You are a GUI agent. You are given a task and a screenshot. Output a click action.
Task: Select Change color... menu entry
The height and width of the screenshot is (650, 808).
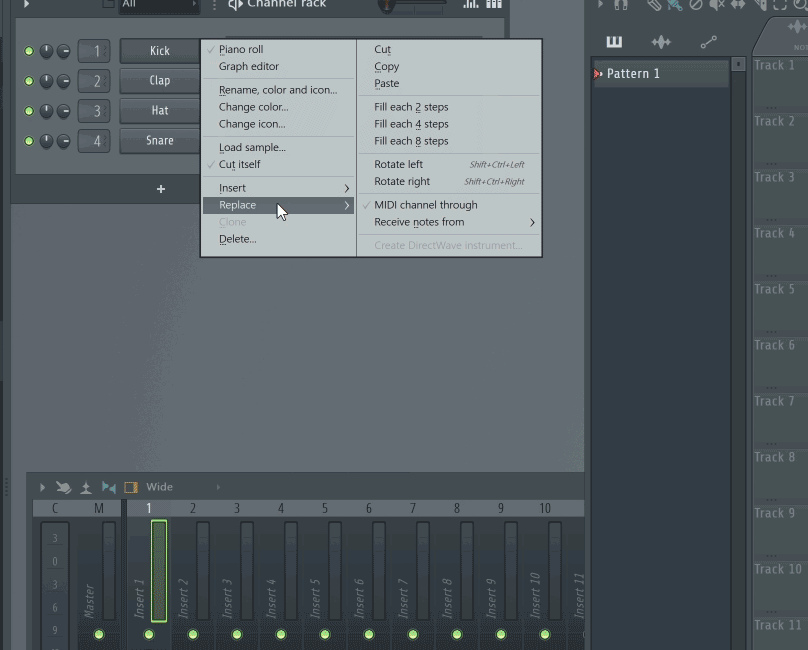pos(278,107)
